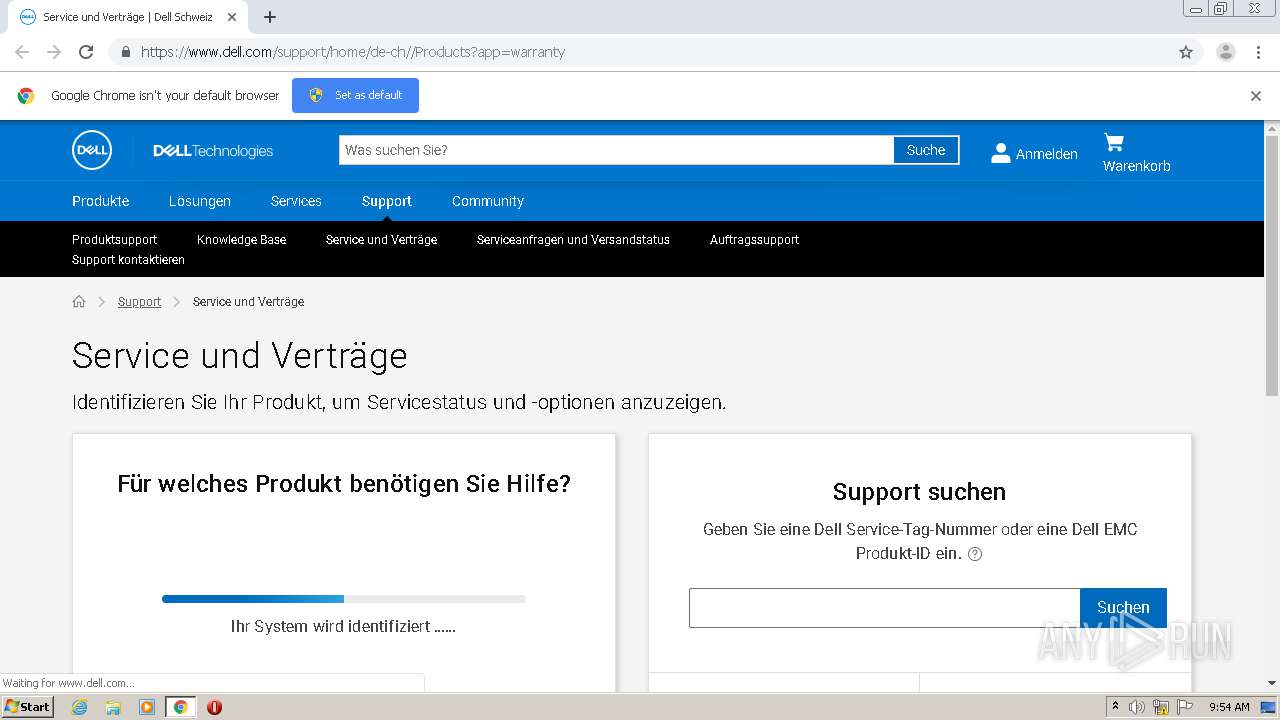Viewport: 1280px width, 720px height.
Task: Click the volume speaker tray icon
Action: point(1137,707)
